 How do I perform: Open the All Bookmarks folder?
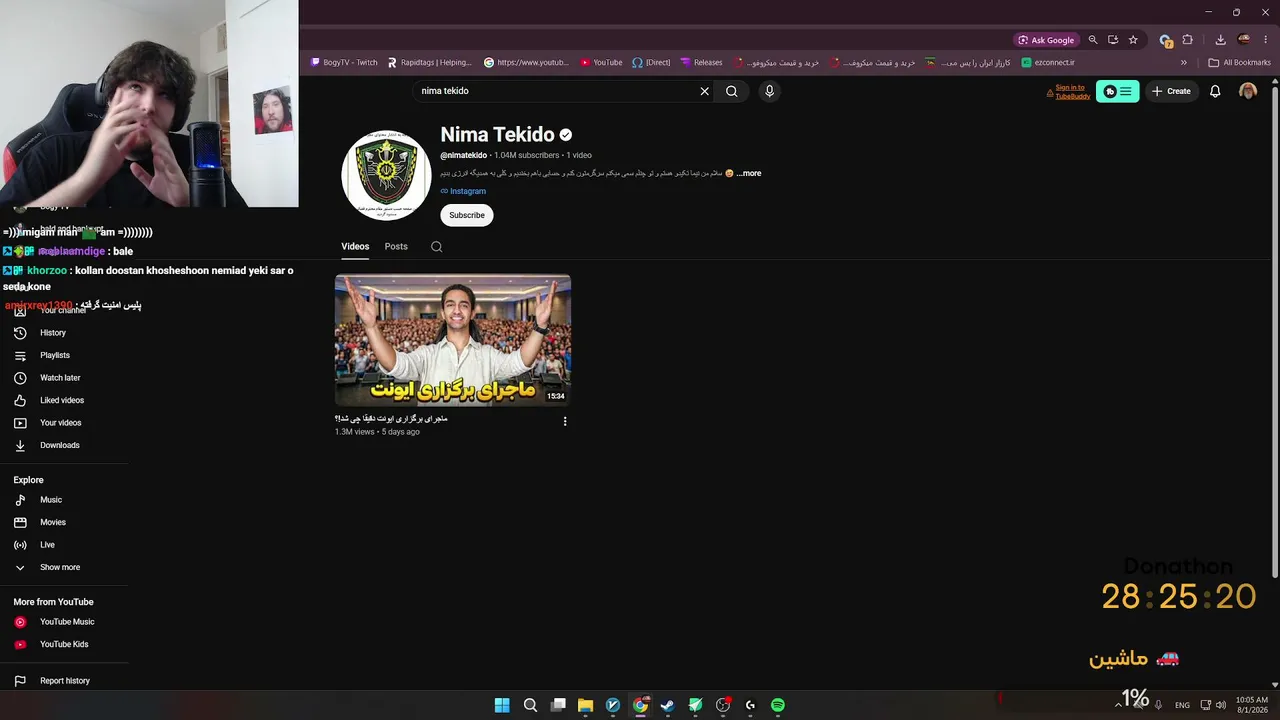pos(1239,62)
